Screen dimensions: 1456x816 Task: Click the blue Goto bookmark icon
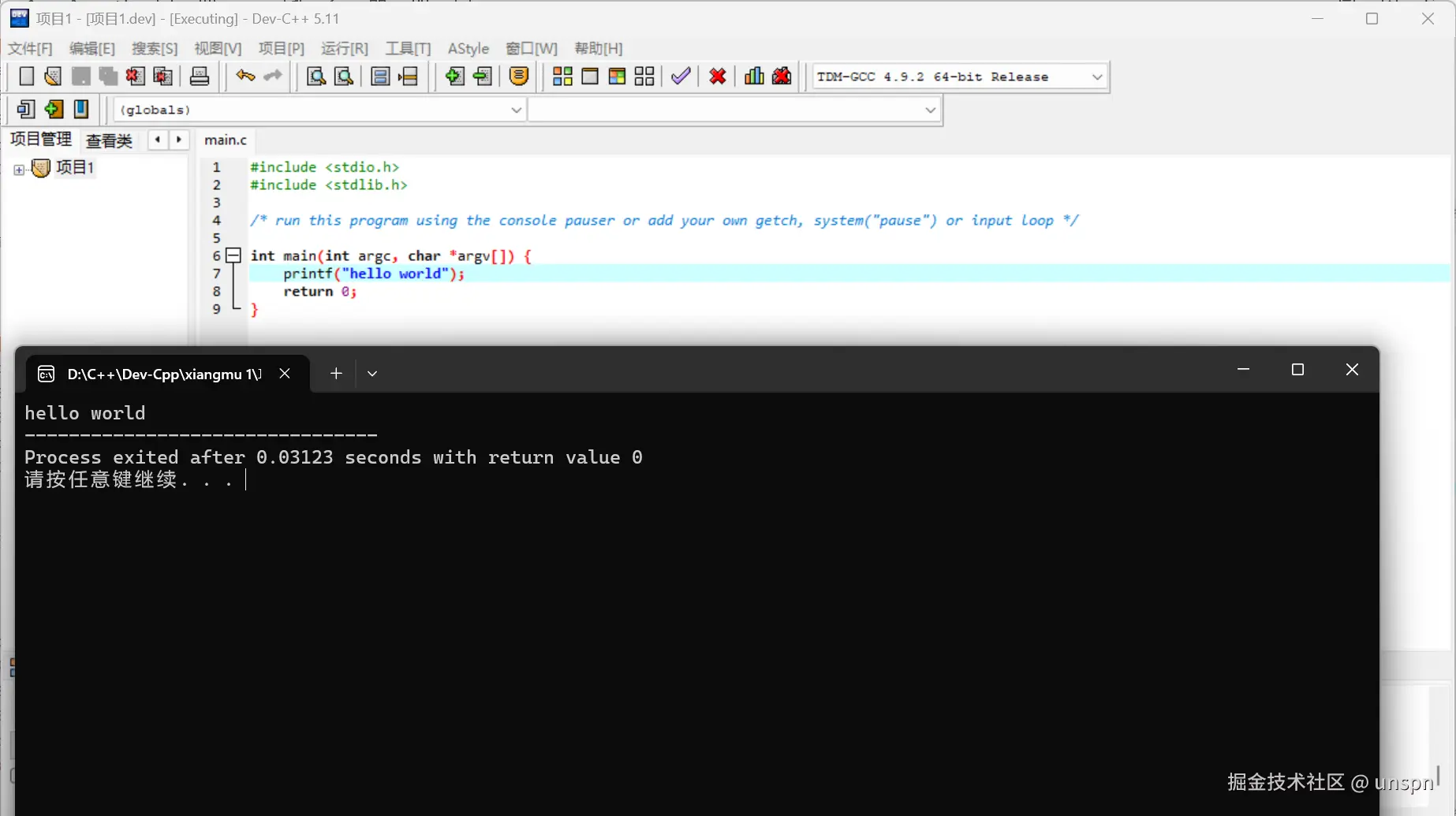tap(81, 109)
